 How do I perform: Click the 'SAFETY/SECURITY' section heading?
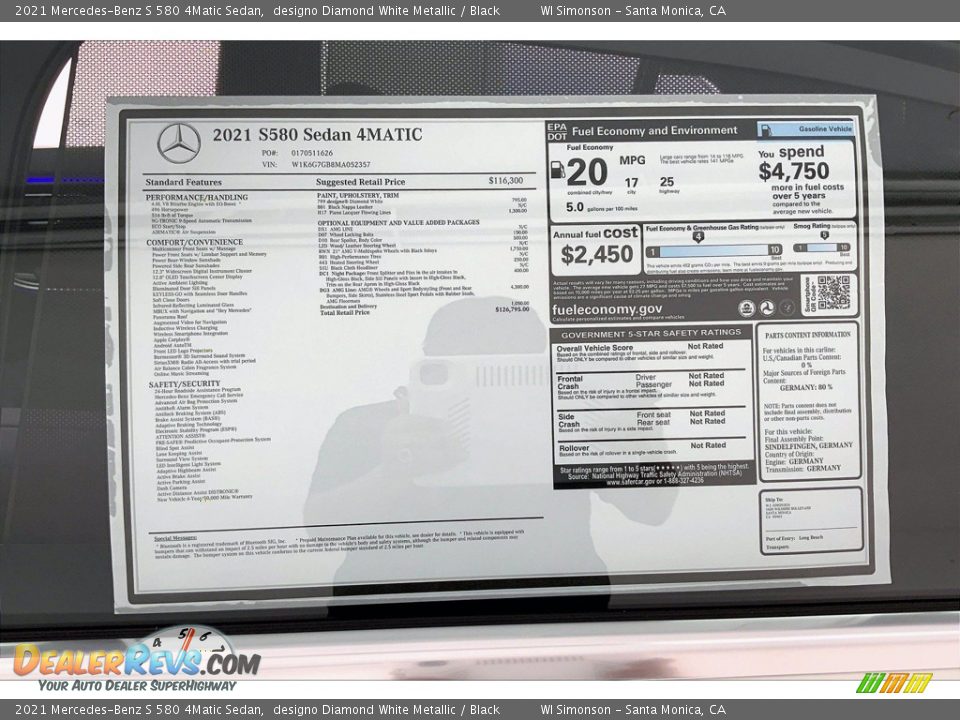coord(184,384)
